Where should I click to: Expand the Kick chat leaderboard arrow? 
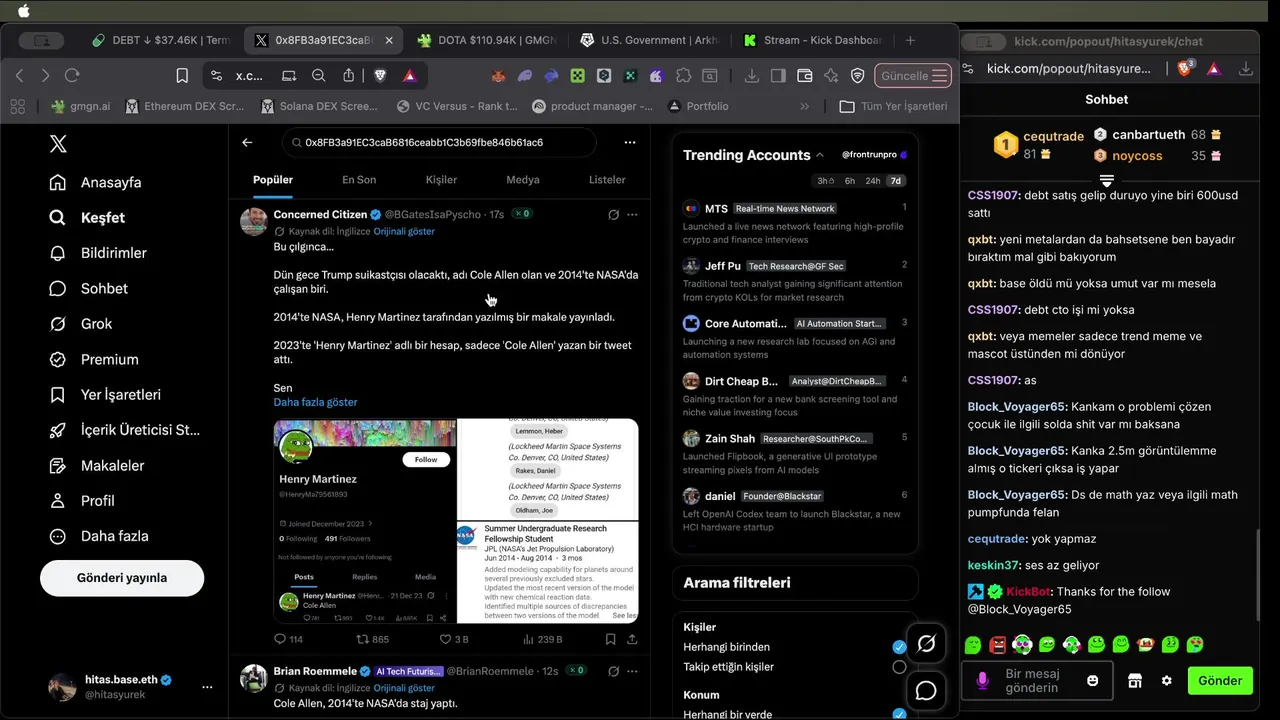pyautogui.click(x=1107, y=181)
